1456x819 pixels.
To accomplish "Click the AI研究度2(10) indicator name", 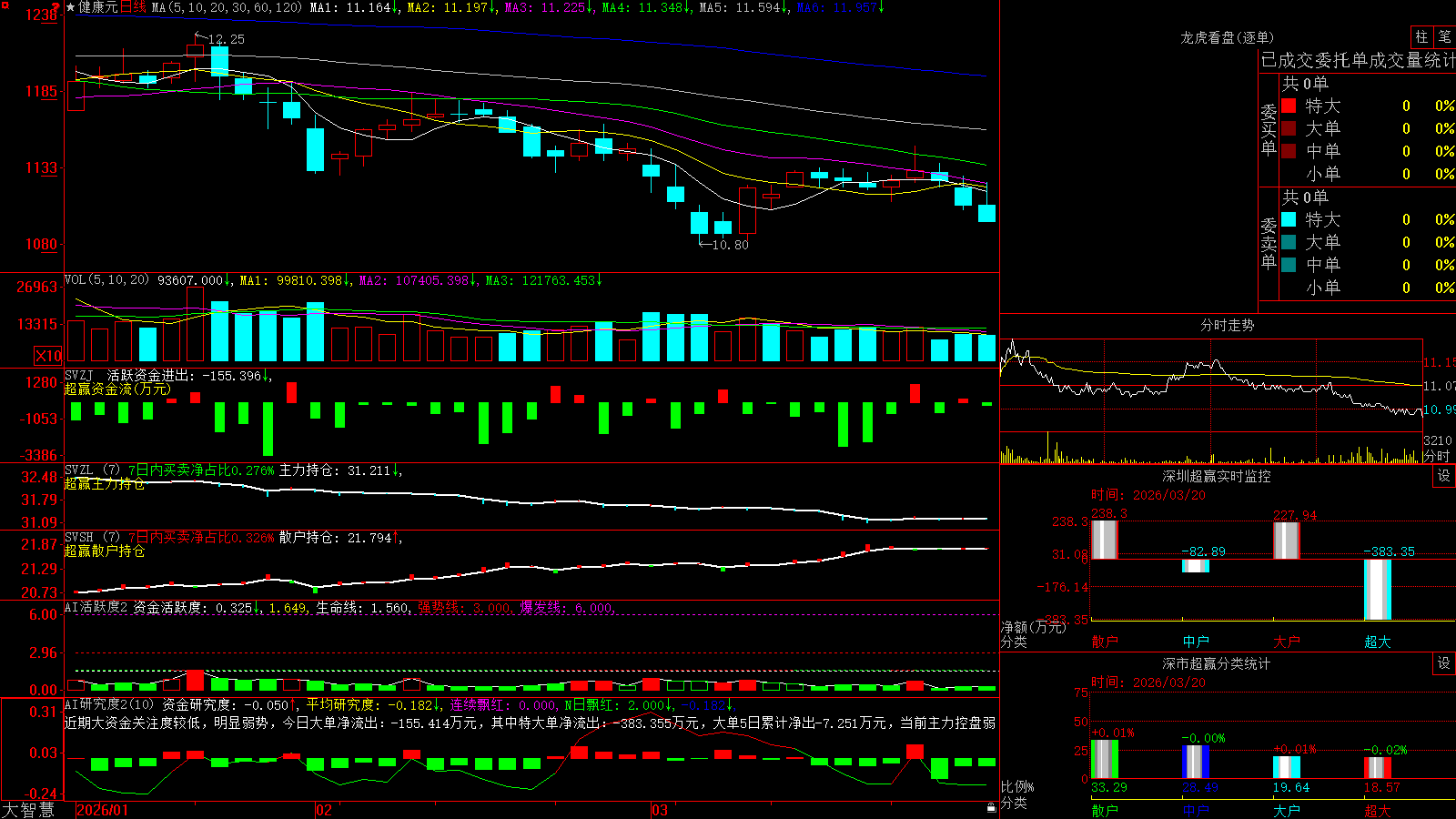I will pyautogui.click(x=109, y=704).
